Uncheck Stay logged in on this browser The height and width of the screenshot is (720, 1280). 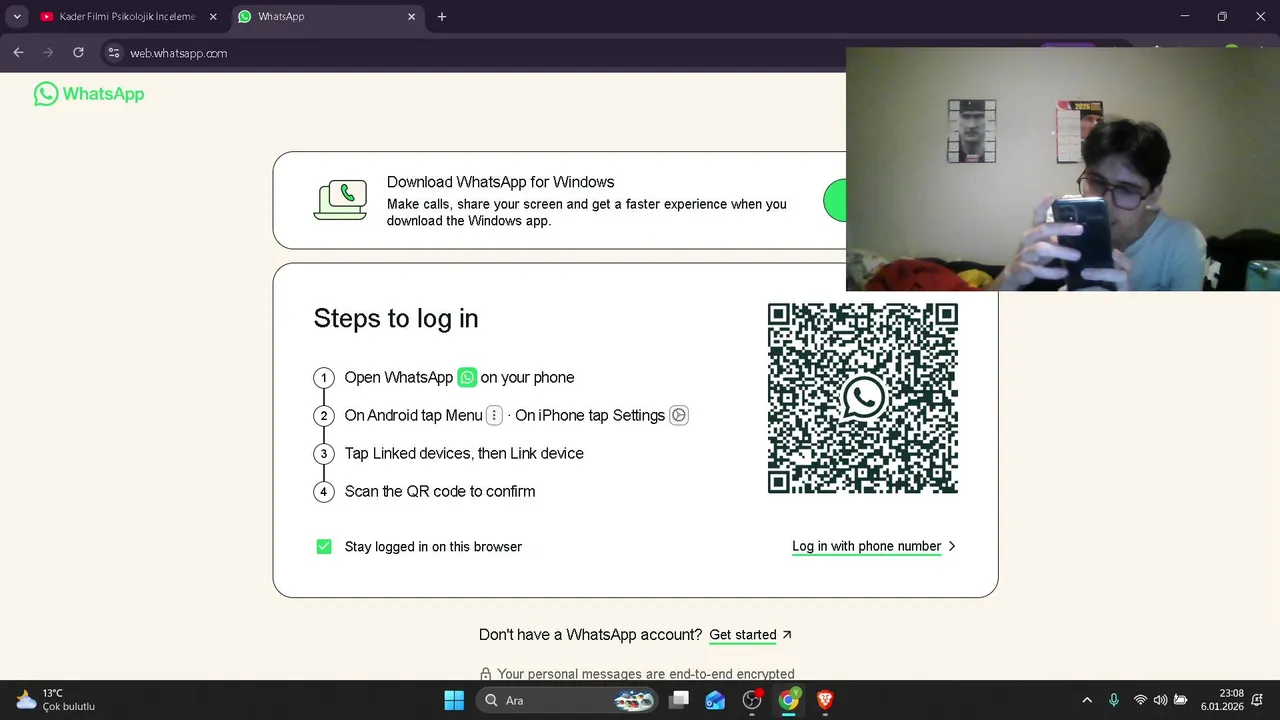324,546
